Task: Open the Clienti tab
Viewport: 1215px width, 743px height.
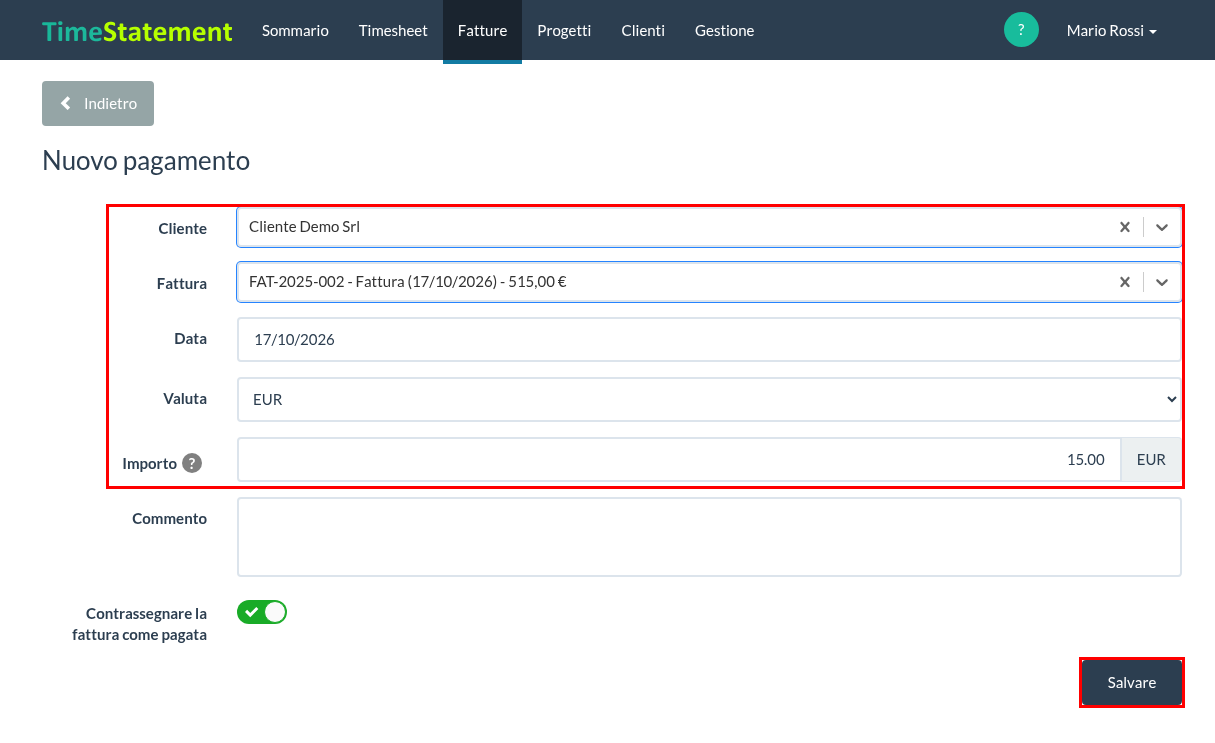Action: (643, 31)
